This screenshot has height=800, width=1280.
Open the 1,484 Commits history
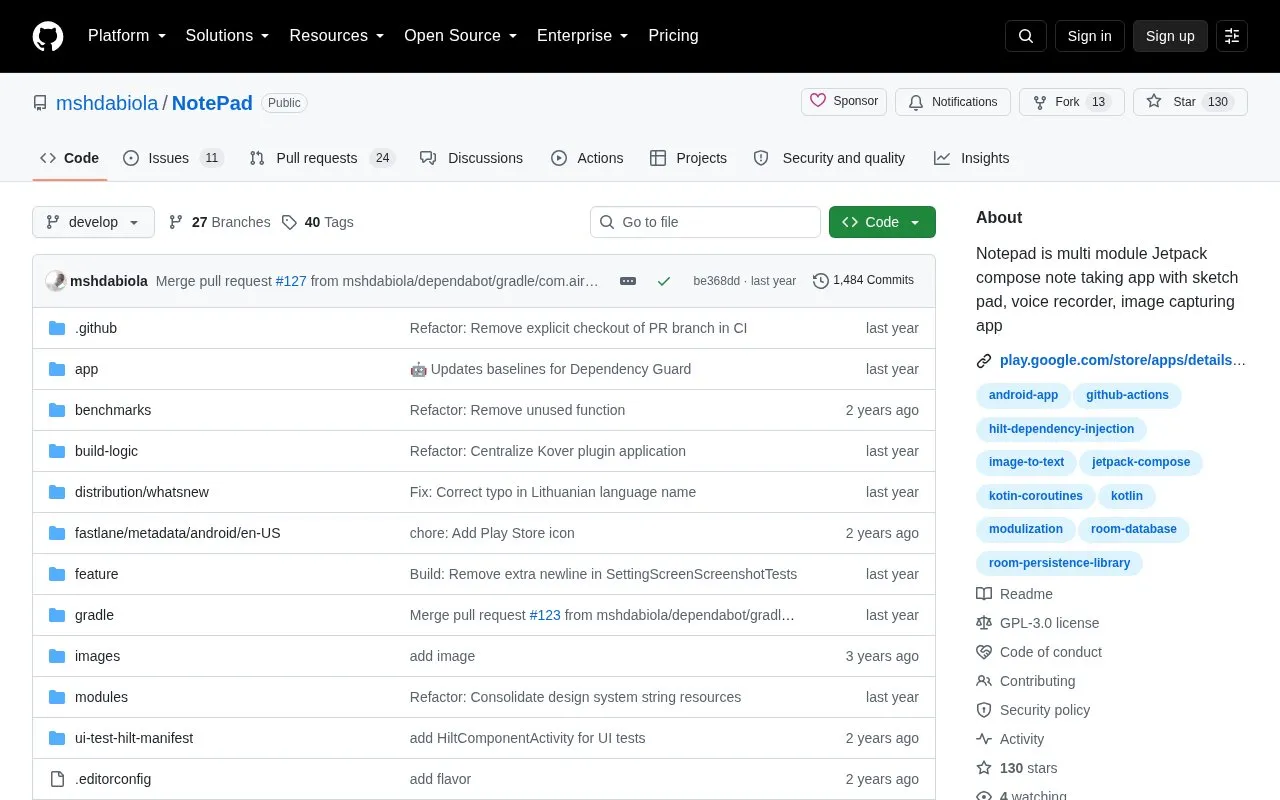(x=863, y=281)
